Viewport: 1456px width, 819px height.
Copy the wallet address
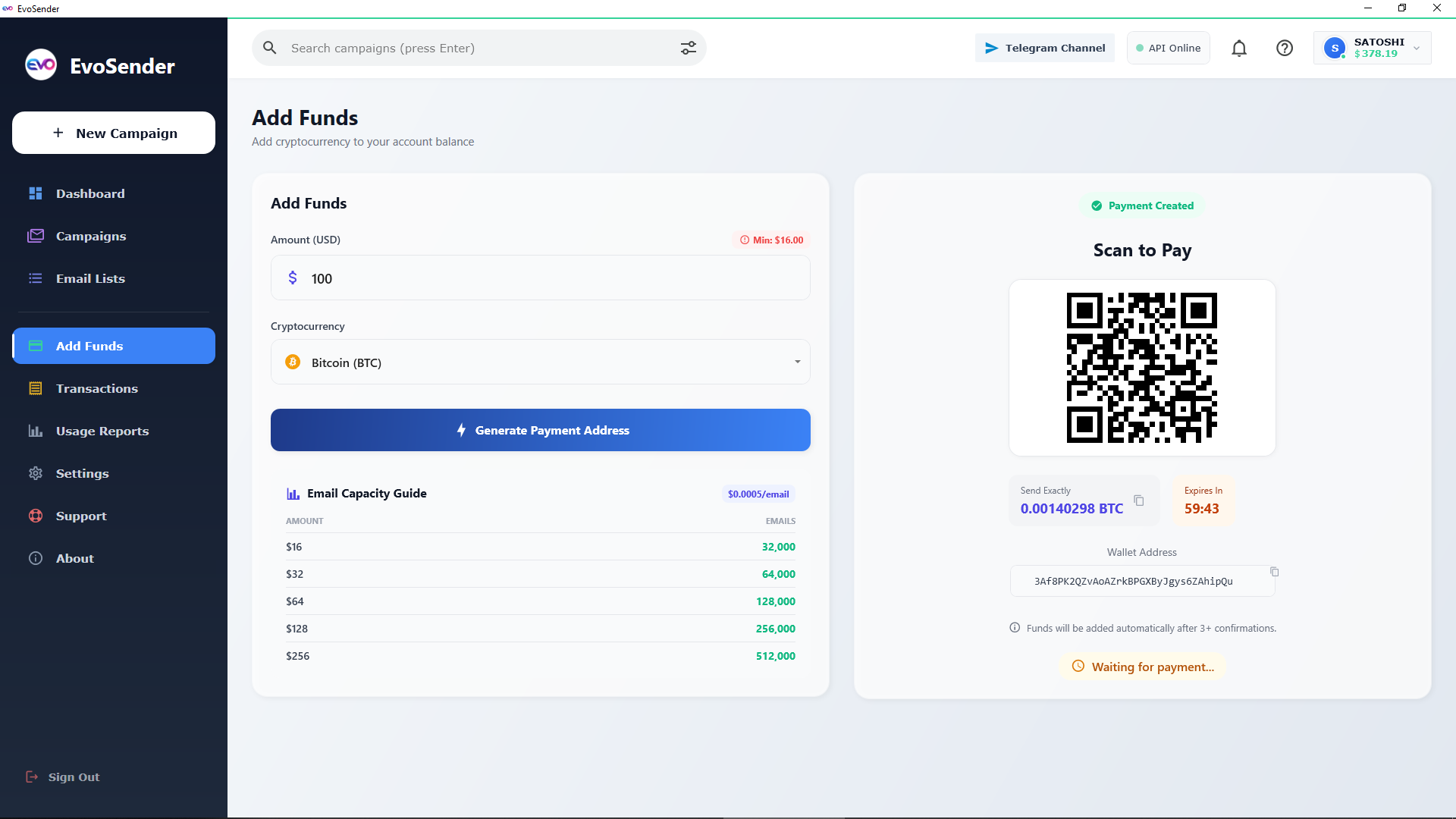pos(1274,572)
